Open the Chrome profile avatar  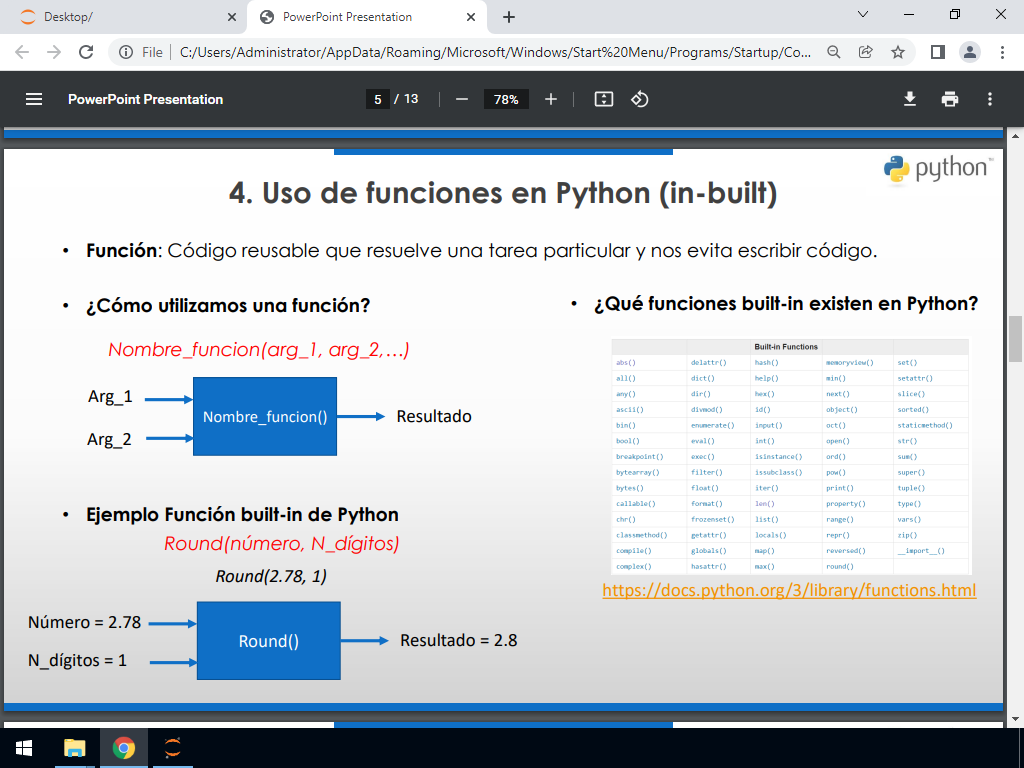(x=970, y=52)
